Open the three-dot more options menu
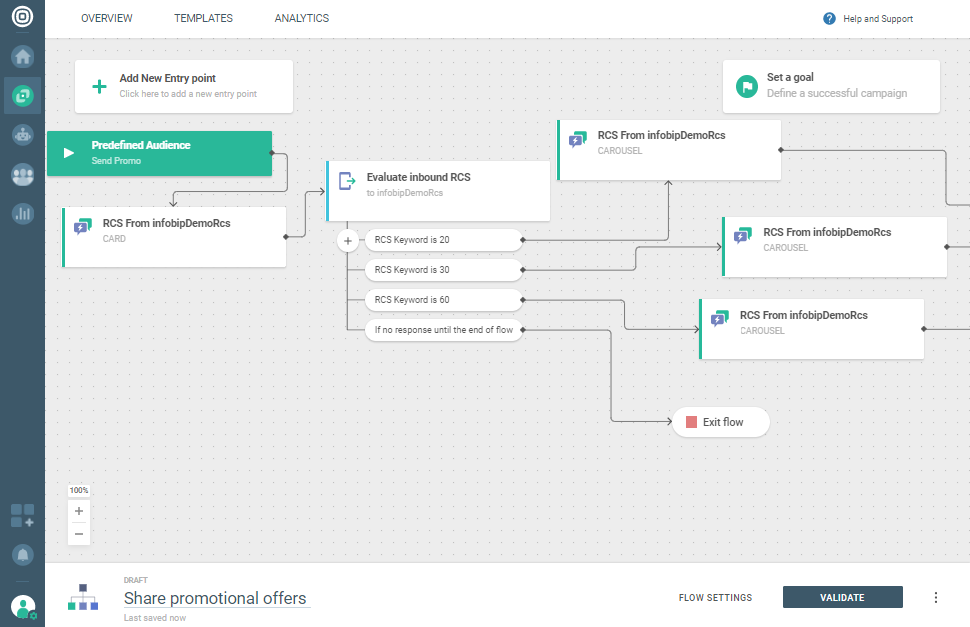Screen dimensions: 970x627 click(x=936, y=598)
